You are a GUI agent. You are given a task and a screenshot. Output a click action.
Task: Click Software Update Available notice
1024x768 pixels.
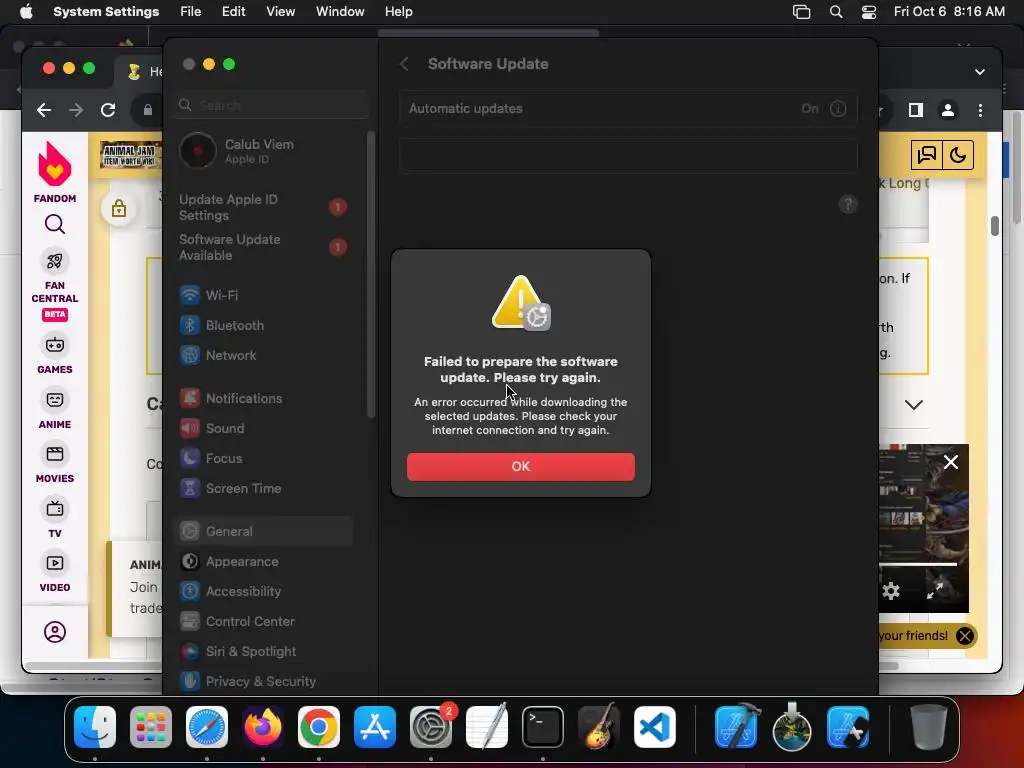pos(263,248)
